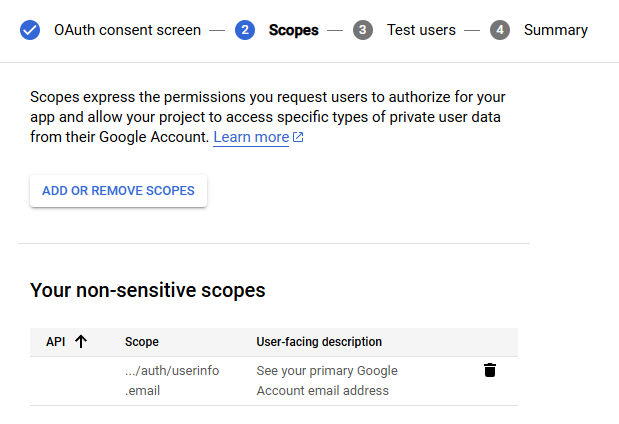Click the User-facing description column header
Screen dimensions: 619x424
pyautogui.click(x=319, y=342)
